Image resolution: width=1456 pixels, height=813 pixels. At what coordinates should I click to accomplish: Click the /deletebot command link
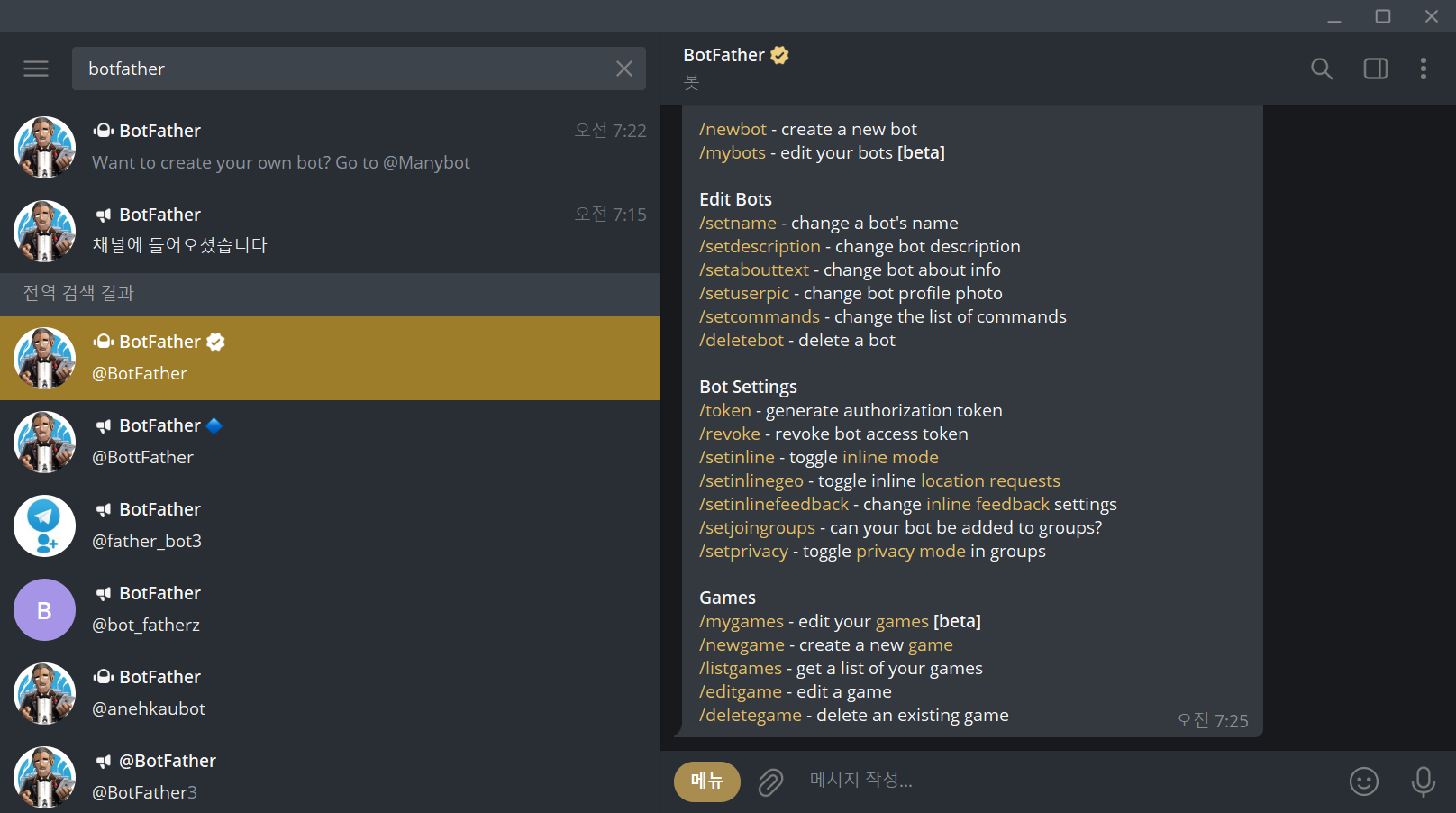742,340
